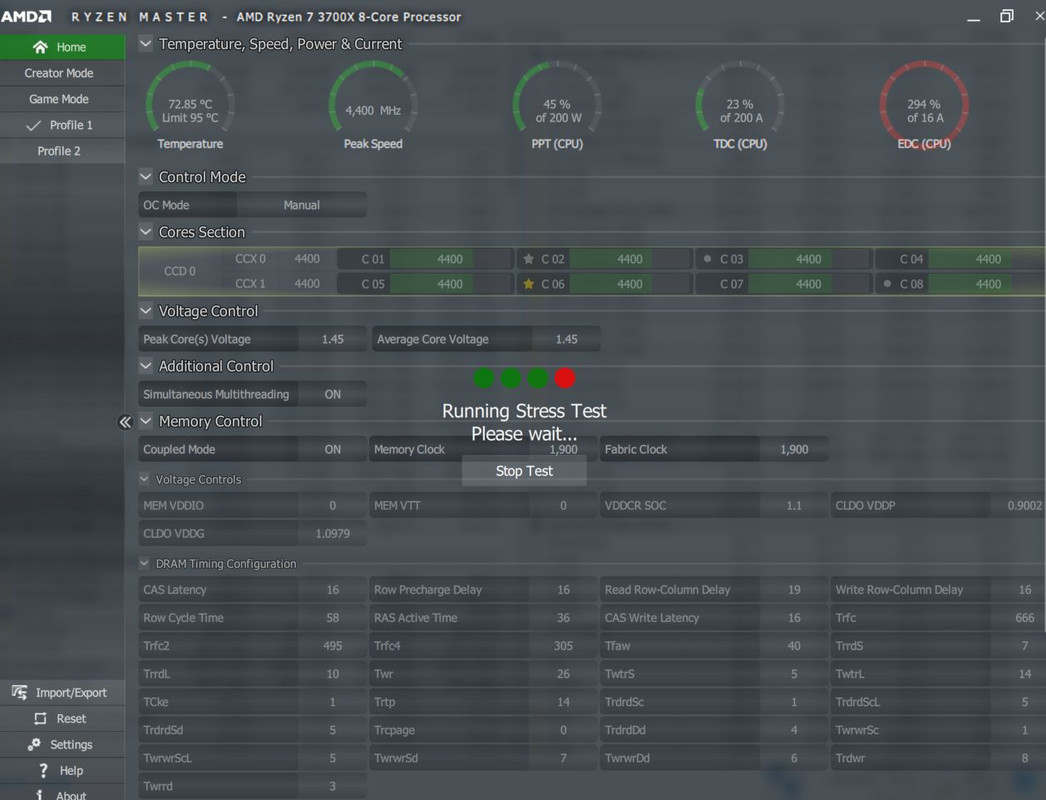Click the Peak Speed gauge
This screenshot has width=1046, height=800.
point(373,105)
